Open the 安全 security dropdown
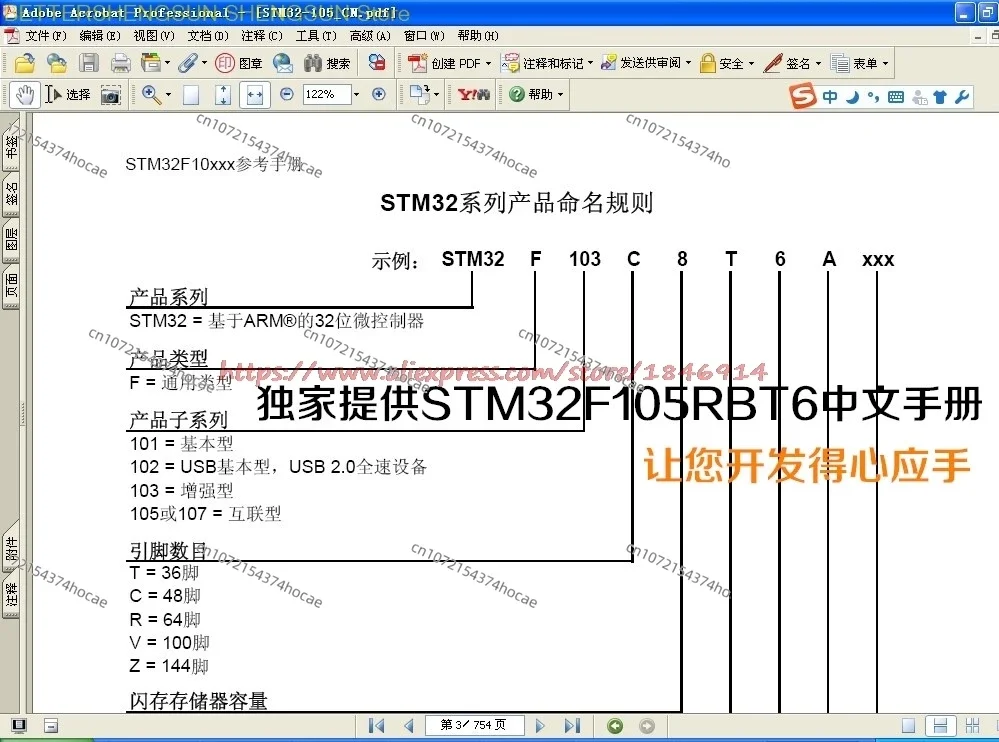 (727, 63)
